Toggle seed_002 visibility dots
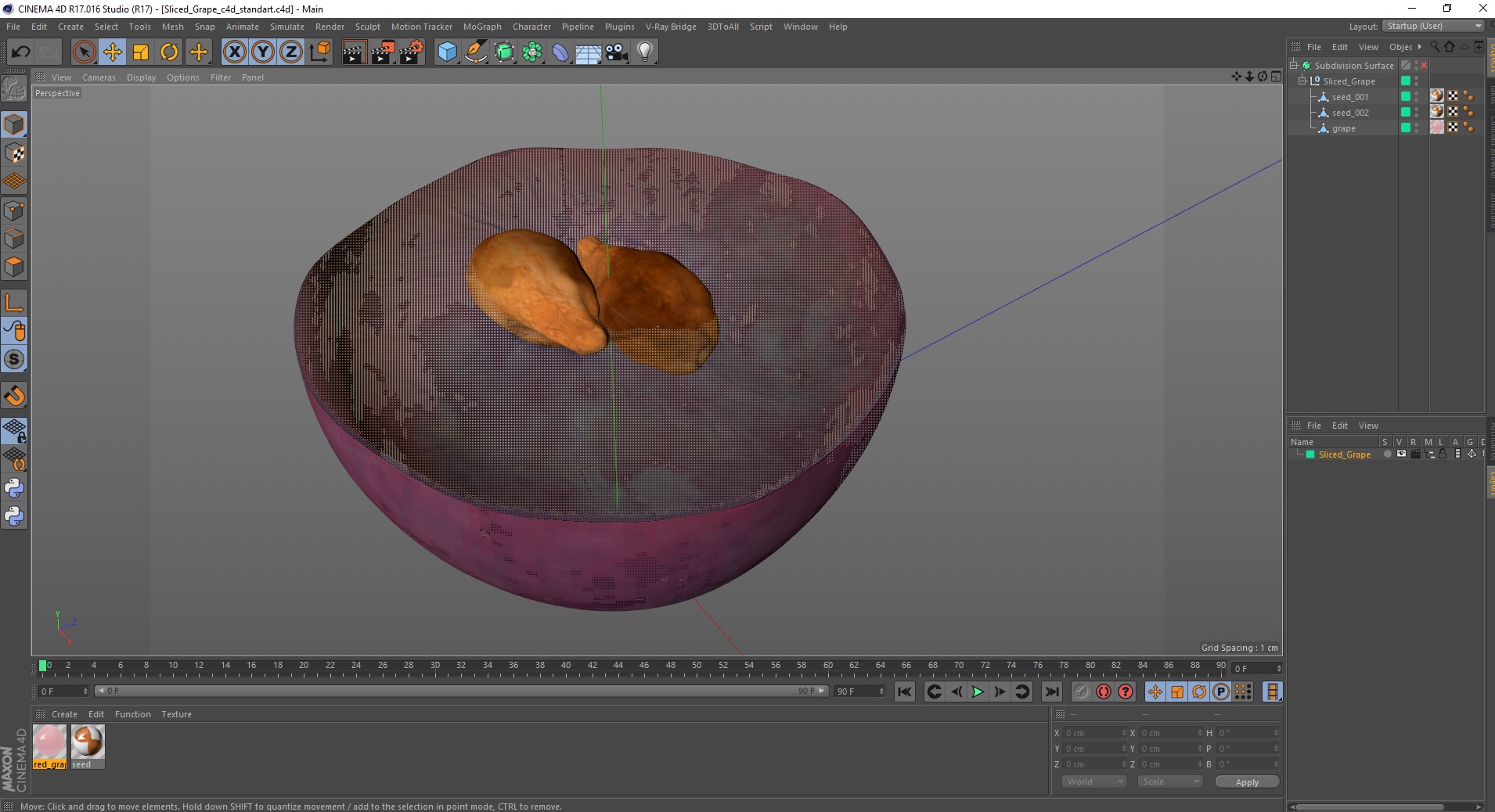The width and height of the screenshot is (1495, 812). click(x=1416, y=113)
